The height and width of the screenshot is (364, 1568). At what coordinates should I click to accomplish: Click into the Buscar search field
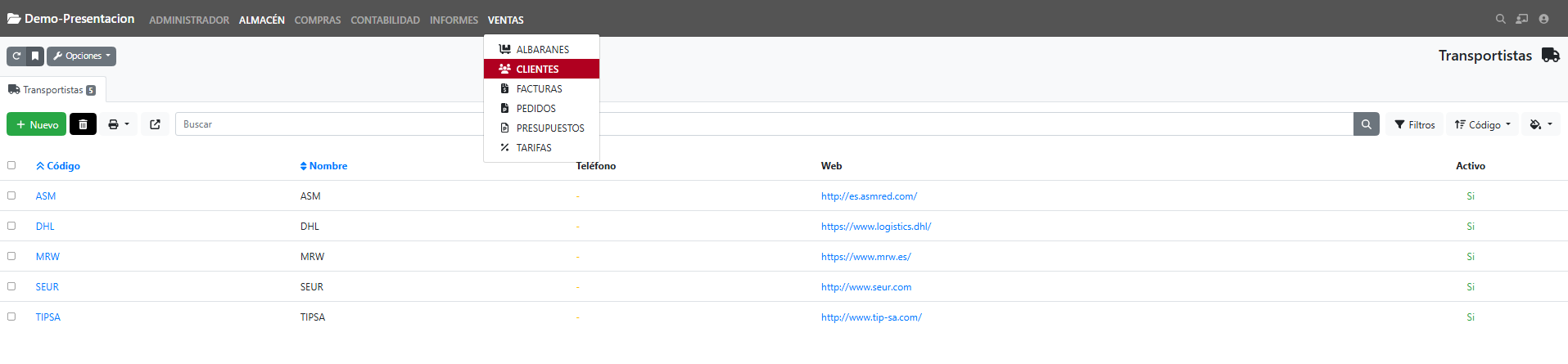(x=328, y=124)
